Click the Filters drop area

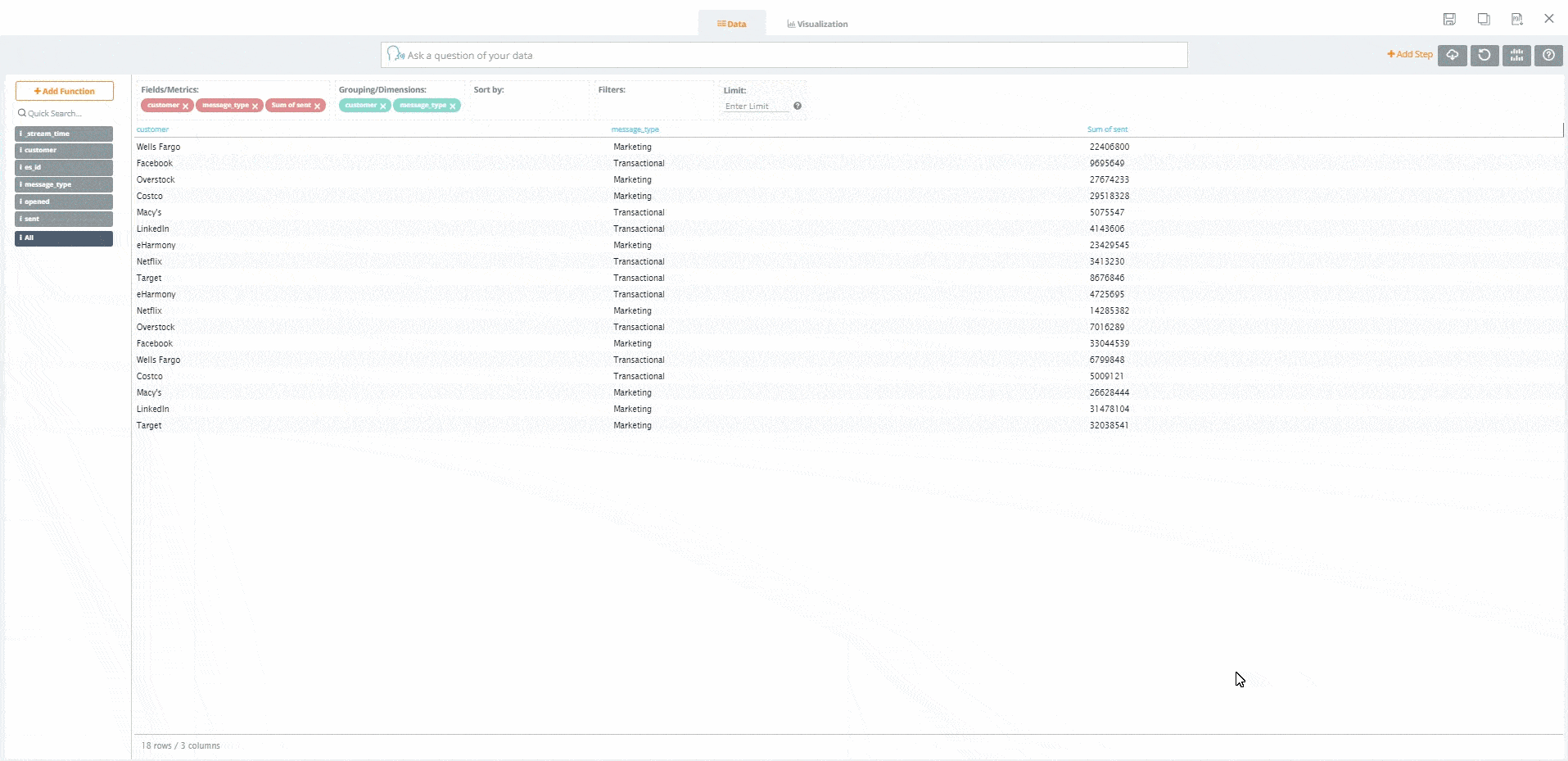point(654,100)
